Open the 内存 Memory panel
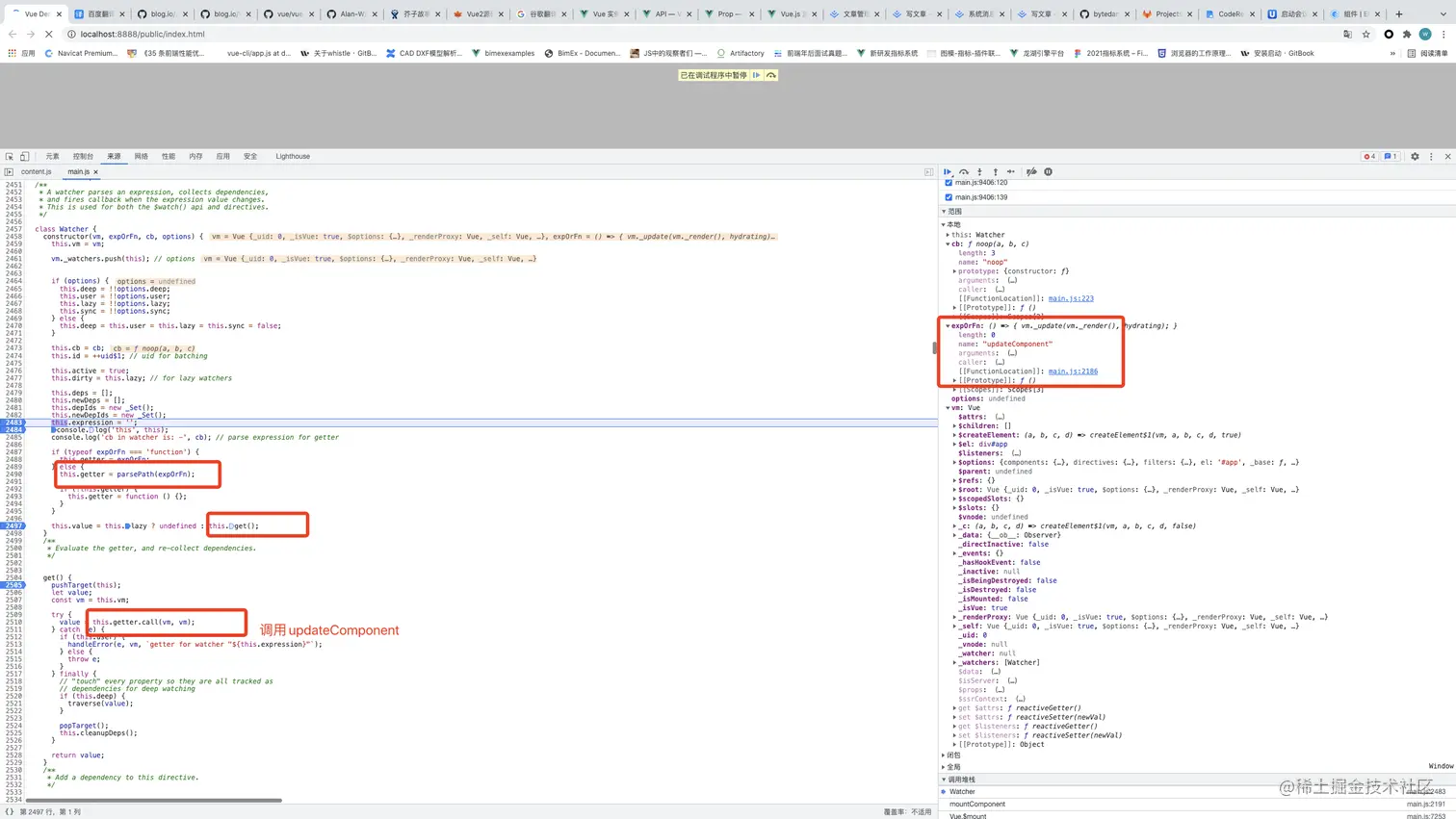Screen dimensions: 1456x819 click(195, 156)
